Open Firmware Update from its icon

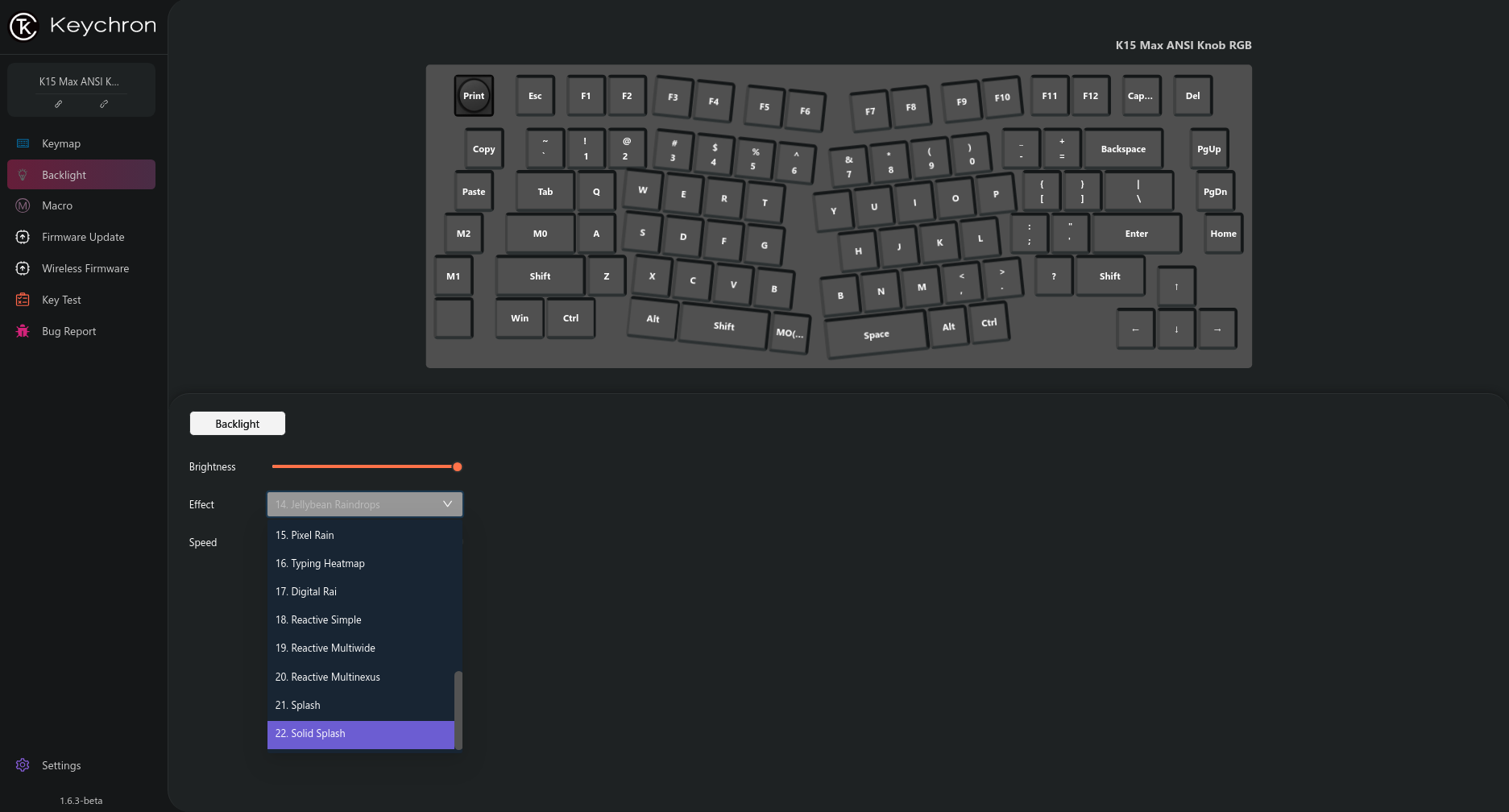click(x=23, y=237)
